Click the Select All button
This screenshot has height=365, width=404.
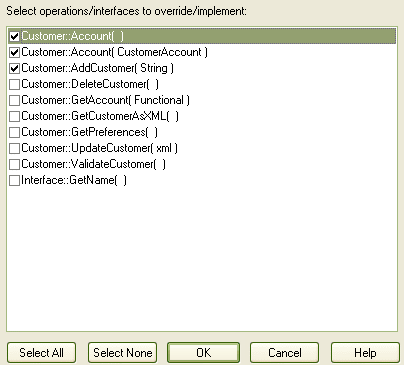point(41,353)
